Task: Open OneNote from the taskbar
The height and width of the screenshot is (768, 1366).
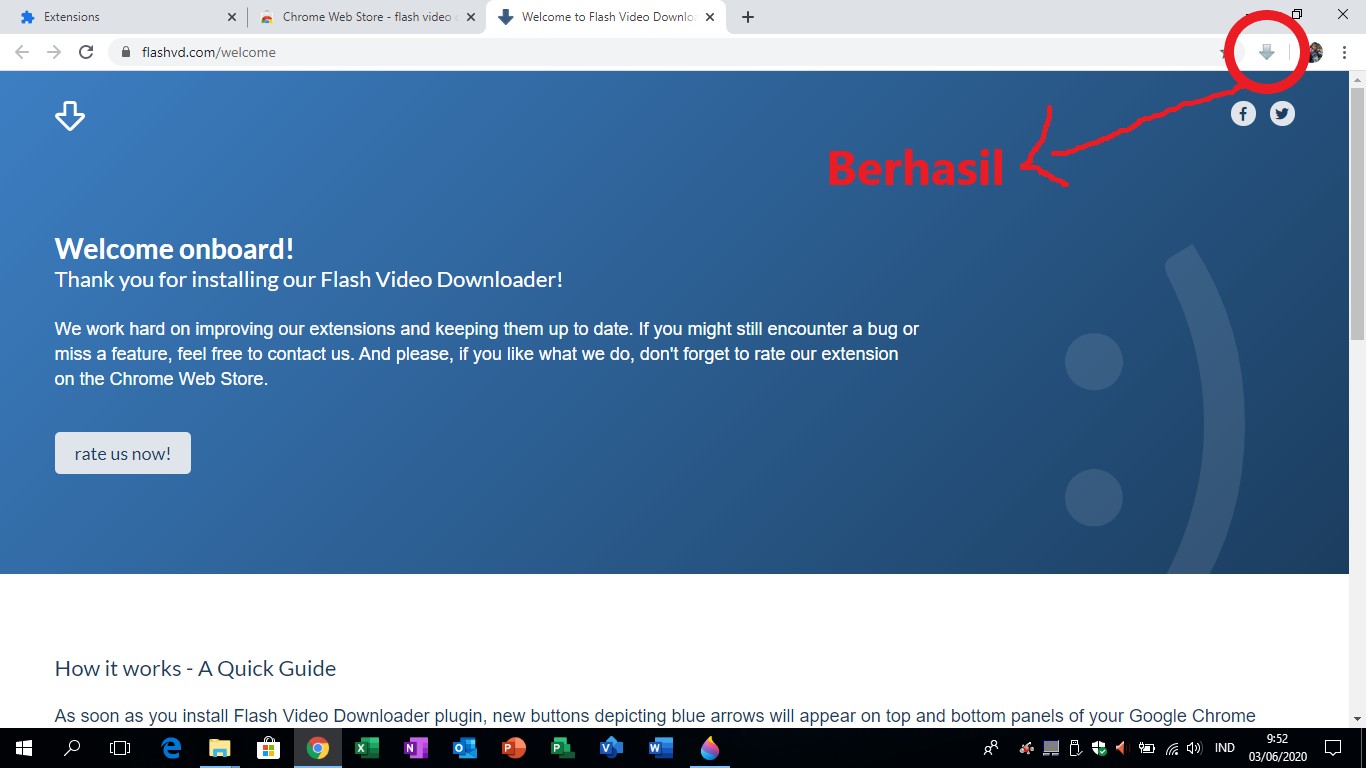Action: tap(416, 748)
